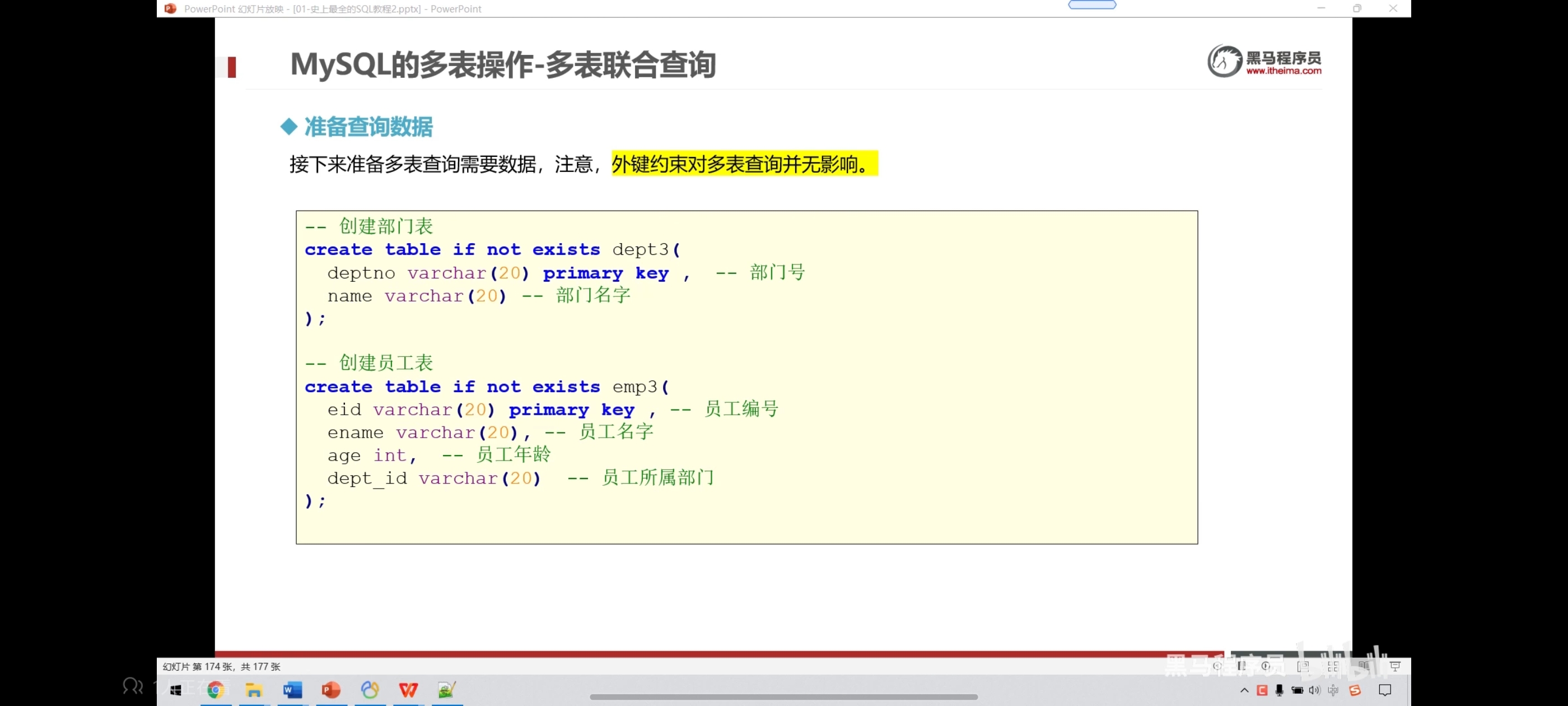Toggle Chinese input mode indicator
The height and width of the screenshot is (706, 1568).
coord(1333,690)
